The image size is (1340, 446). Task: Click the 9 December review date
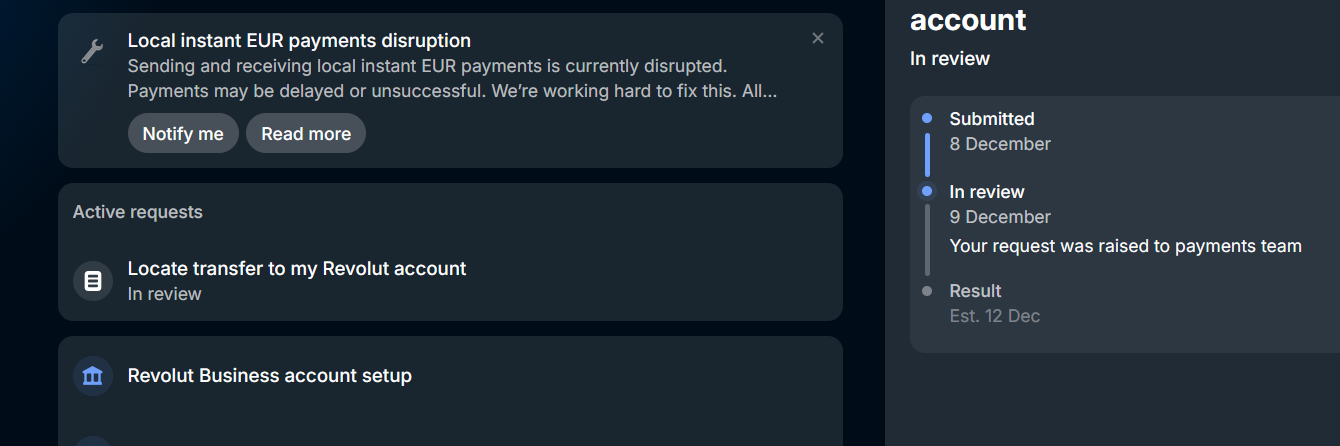pos(1000,217)
